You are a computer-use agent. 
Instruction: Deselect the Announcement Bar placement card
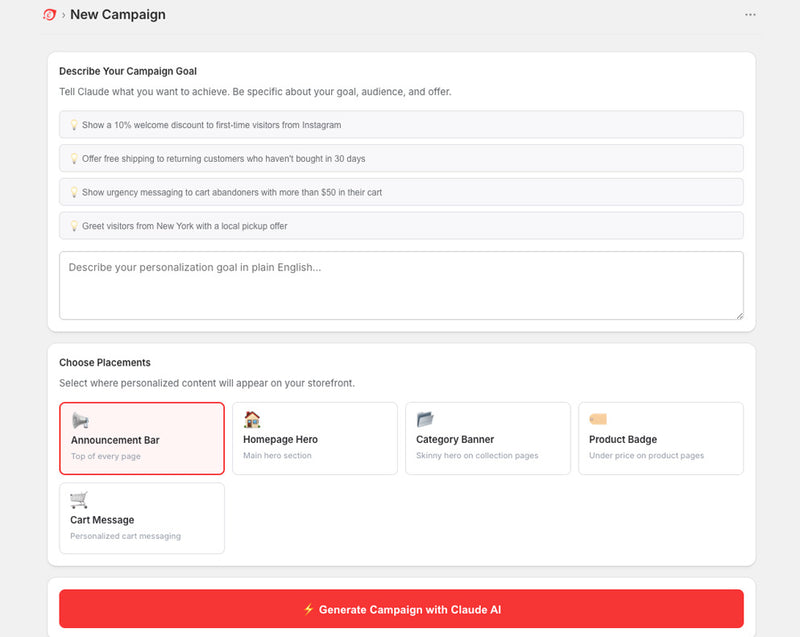pos(142,439)
